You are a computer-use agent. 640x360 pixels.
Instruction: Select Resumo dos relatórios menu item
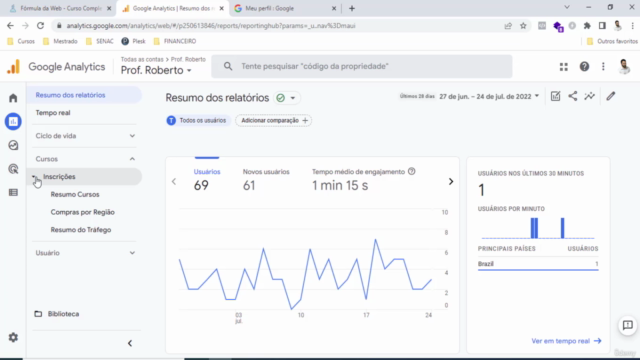pyautogui.click(x=85, y=95)
